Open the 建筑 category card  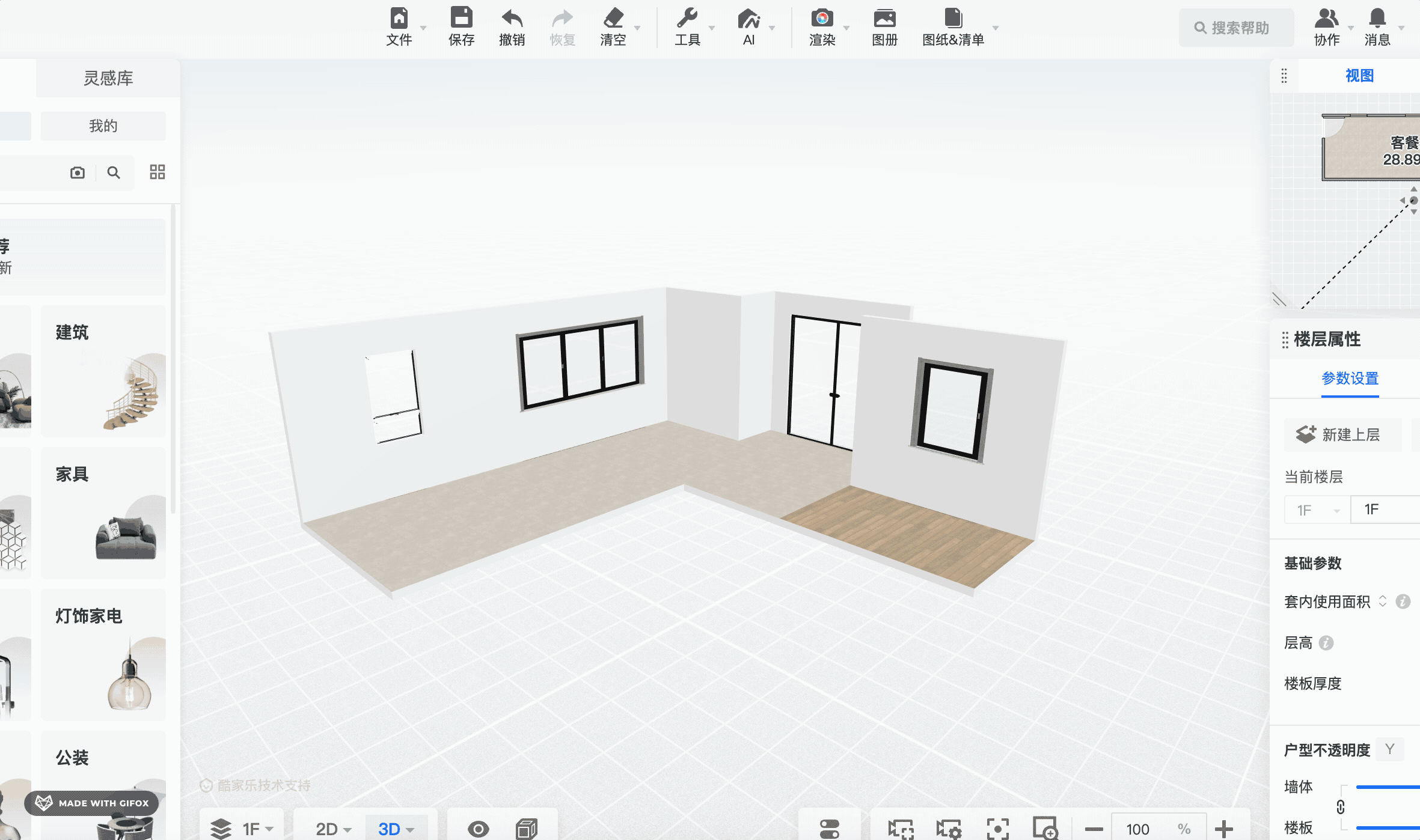[x=103, y=371]
